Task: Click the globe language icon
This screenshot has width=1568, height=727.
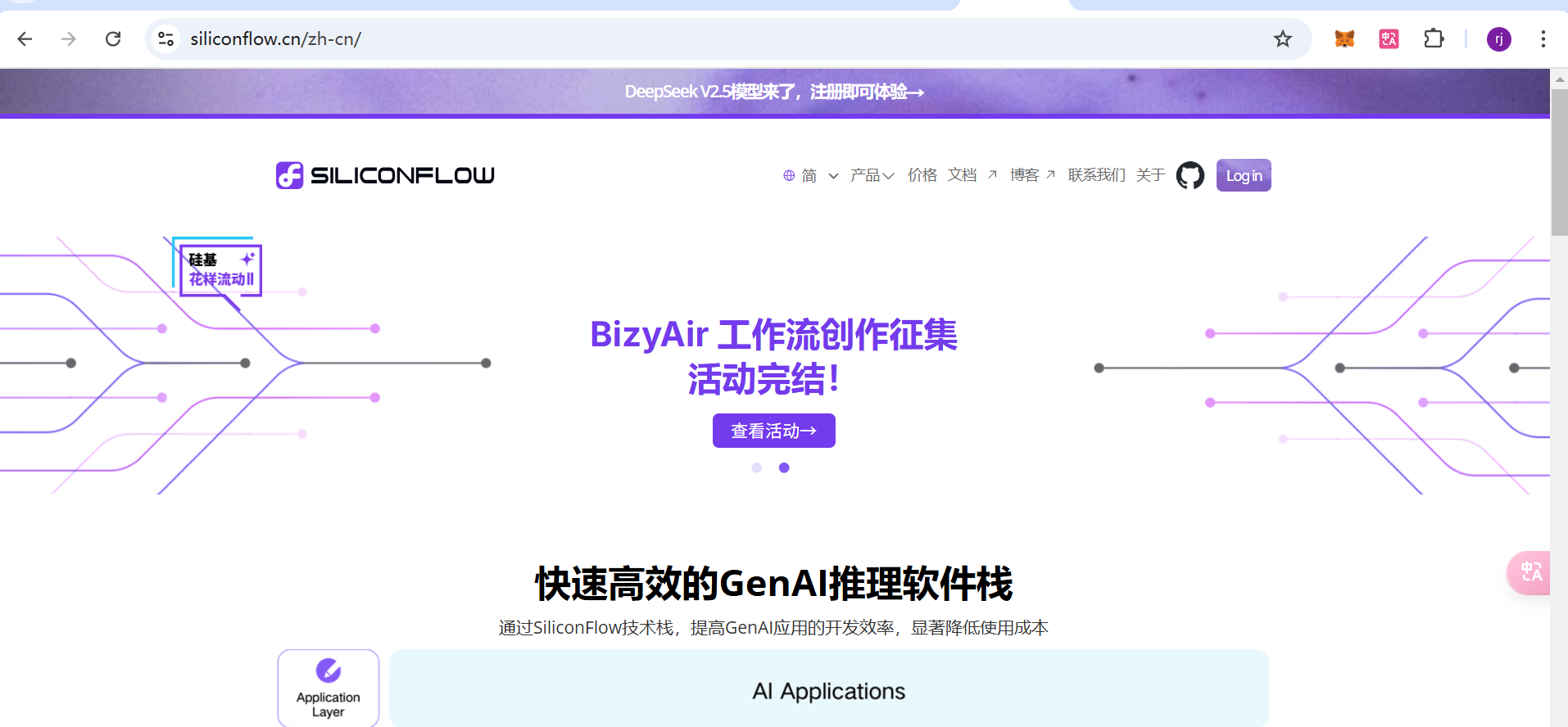Action: (x=789, y=175)
